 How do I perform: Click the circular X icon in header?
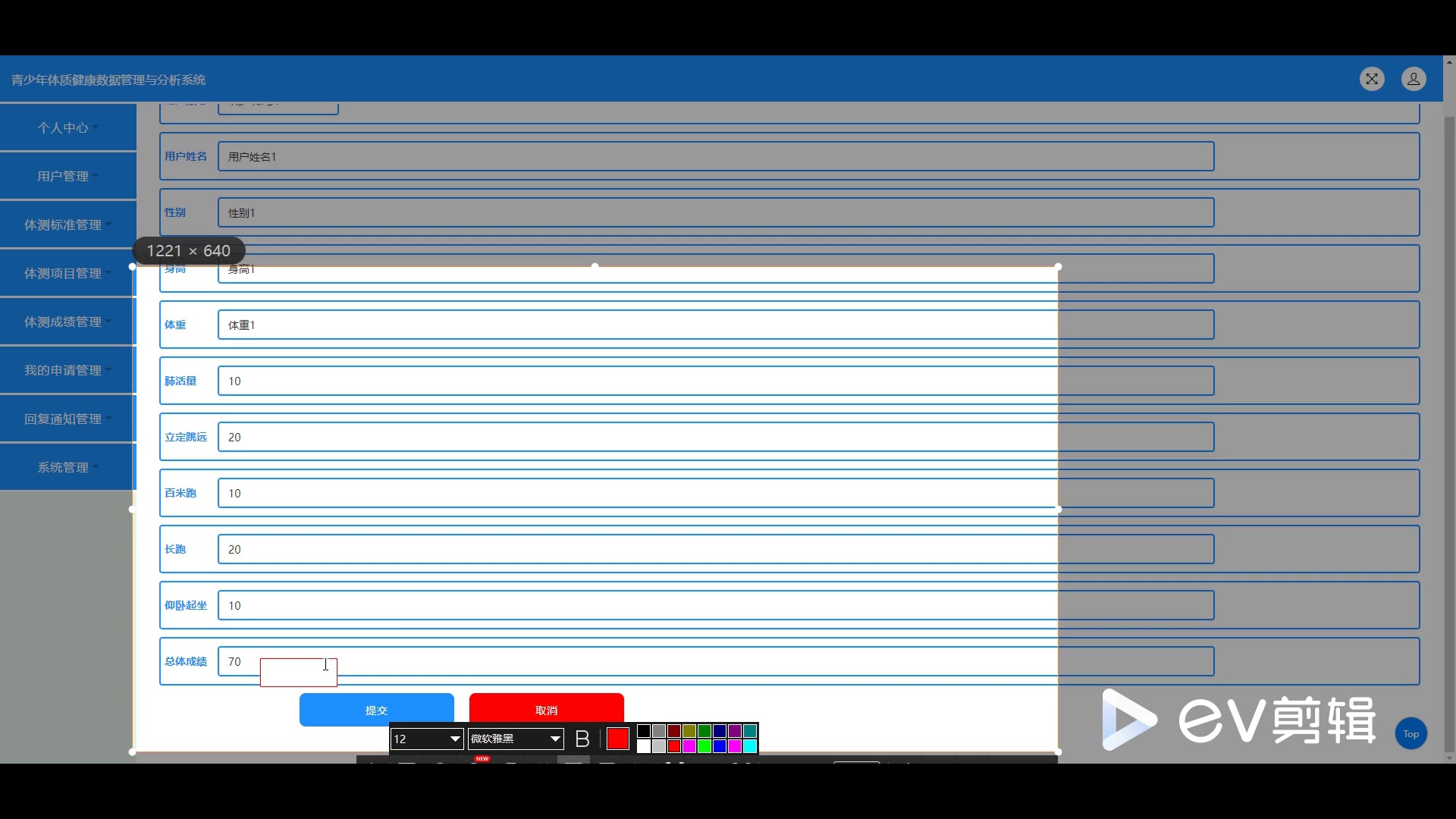1372,79
